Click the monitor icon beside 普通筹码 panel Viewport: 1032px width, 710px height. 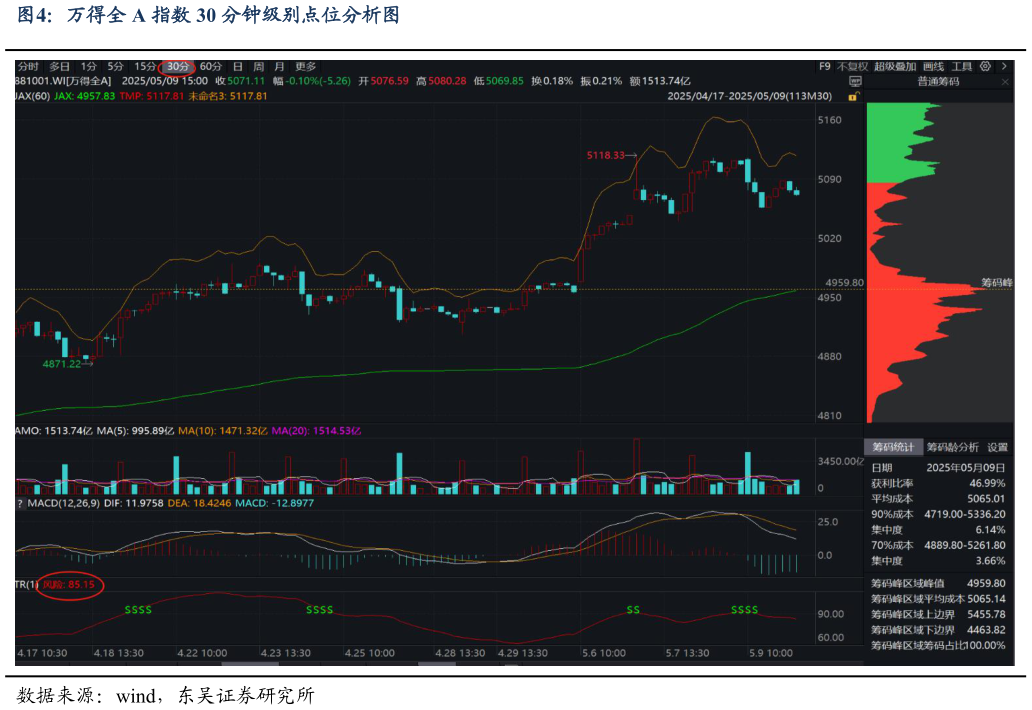[x=855, y=81]
